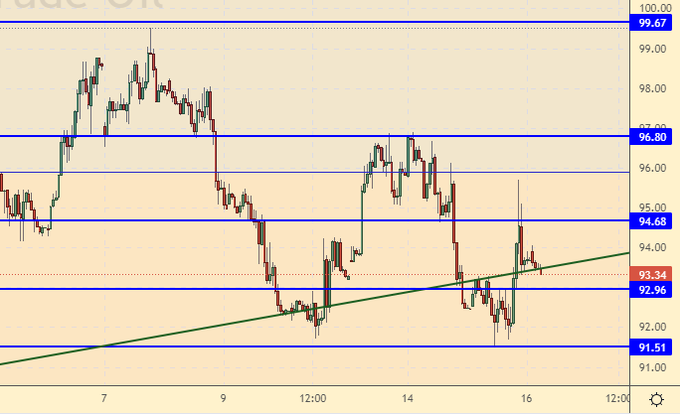
Task: Select the 92.96 price level tag
Action: click(x=654, y=290)
